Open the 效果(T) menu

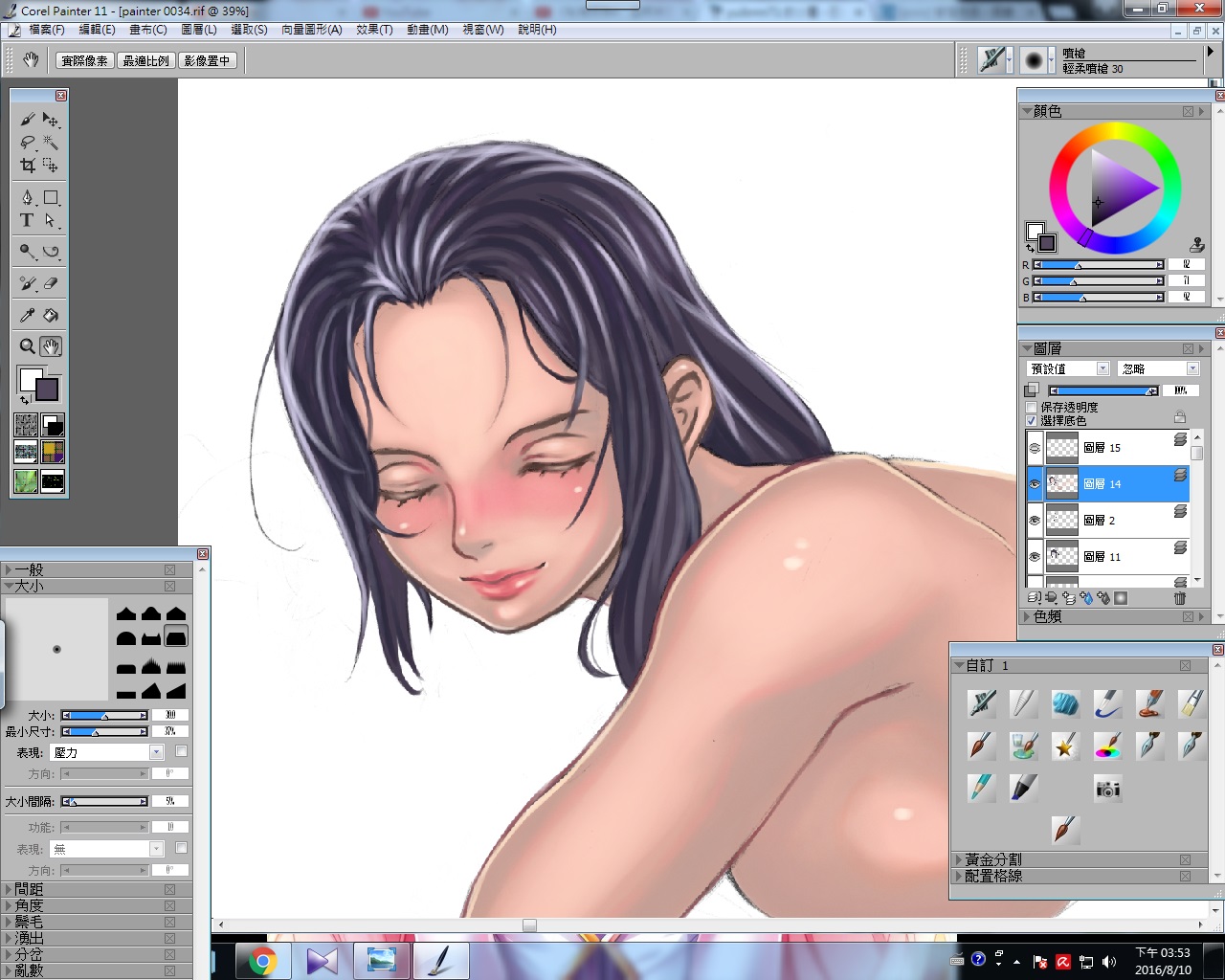click(374, 30)
